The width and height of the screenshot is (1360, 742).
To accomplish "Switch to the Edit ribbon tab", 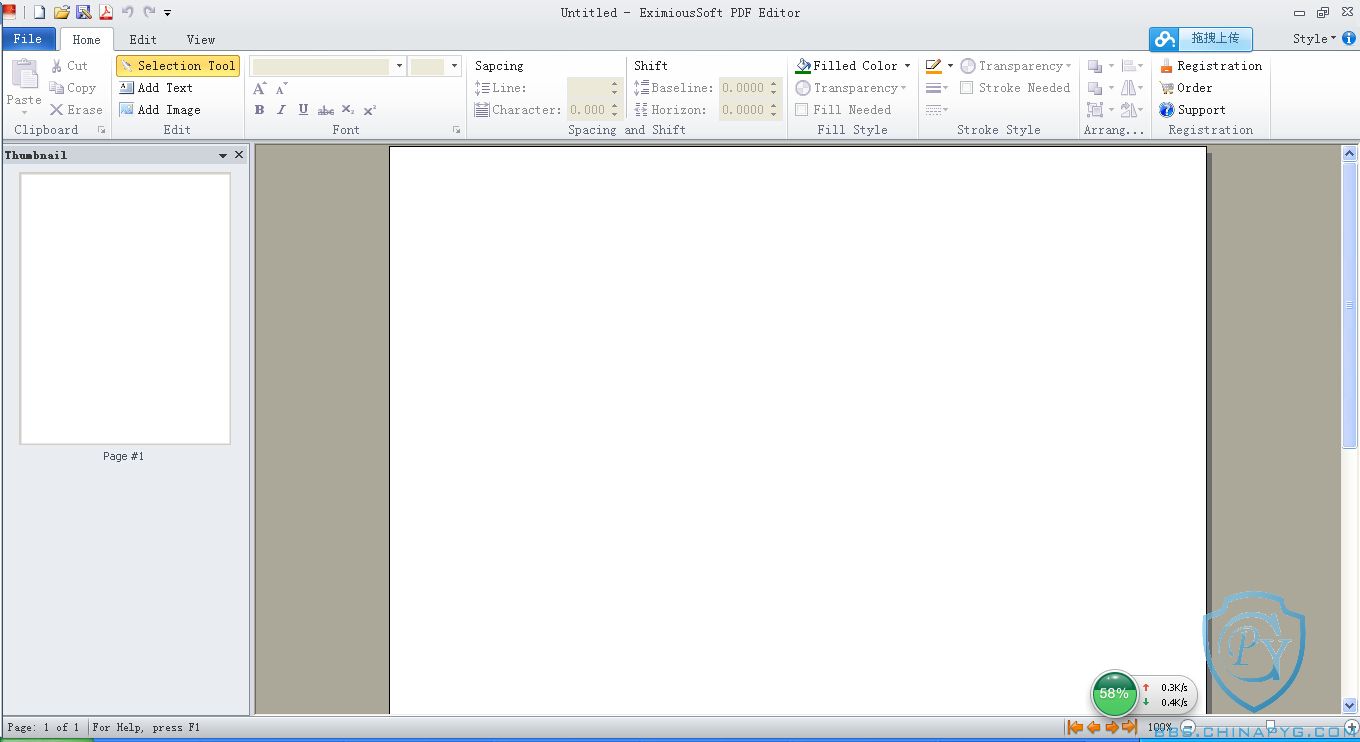I will (x=143, y=40).
